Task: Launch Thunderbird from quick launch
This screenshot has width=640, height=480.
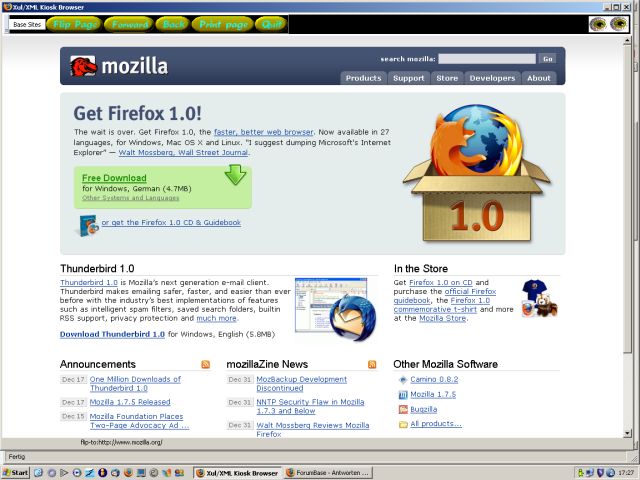Action: pyautogui.click(x=115, y=473)
